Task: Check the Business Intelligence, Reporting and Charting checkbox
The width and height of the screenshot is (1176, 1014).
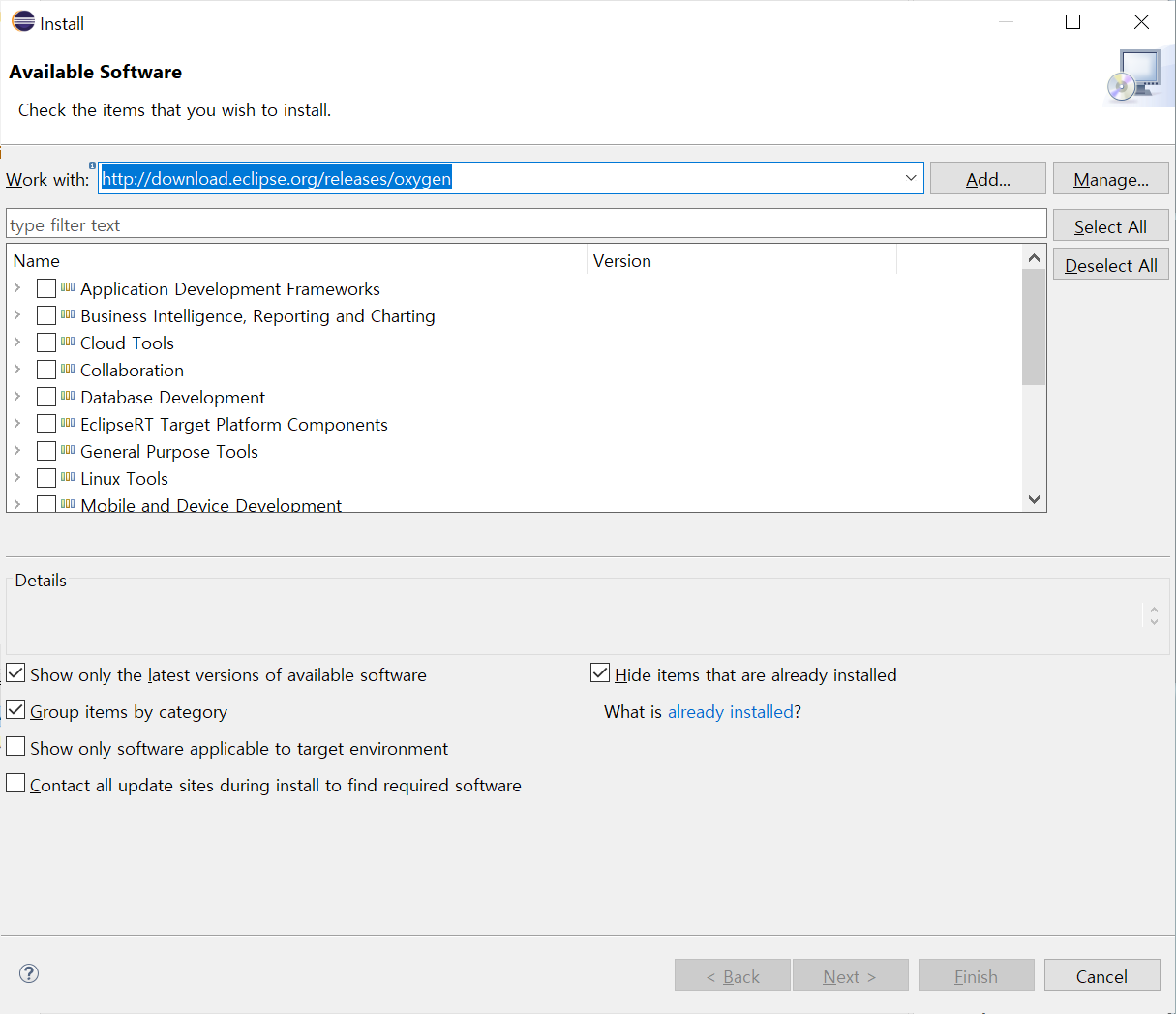Action: pos(46,315)
